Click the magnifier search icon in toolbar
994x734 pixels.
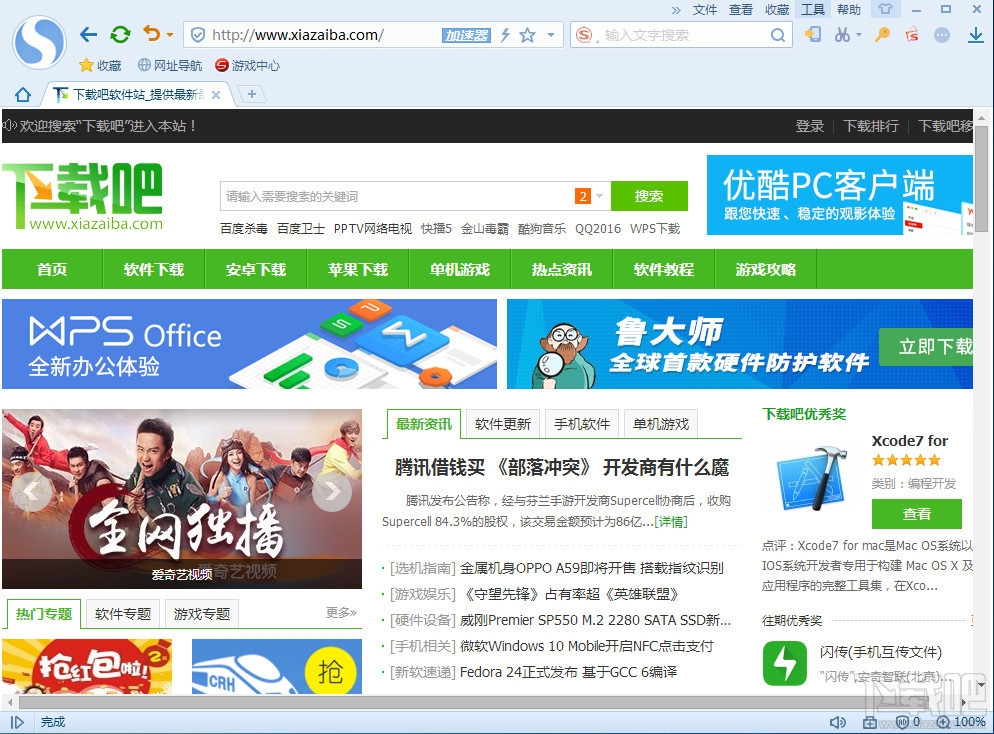(x=778, y=35)
